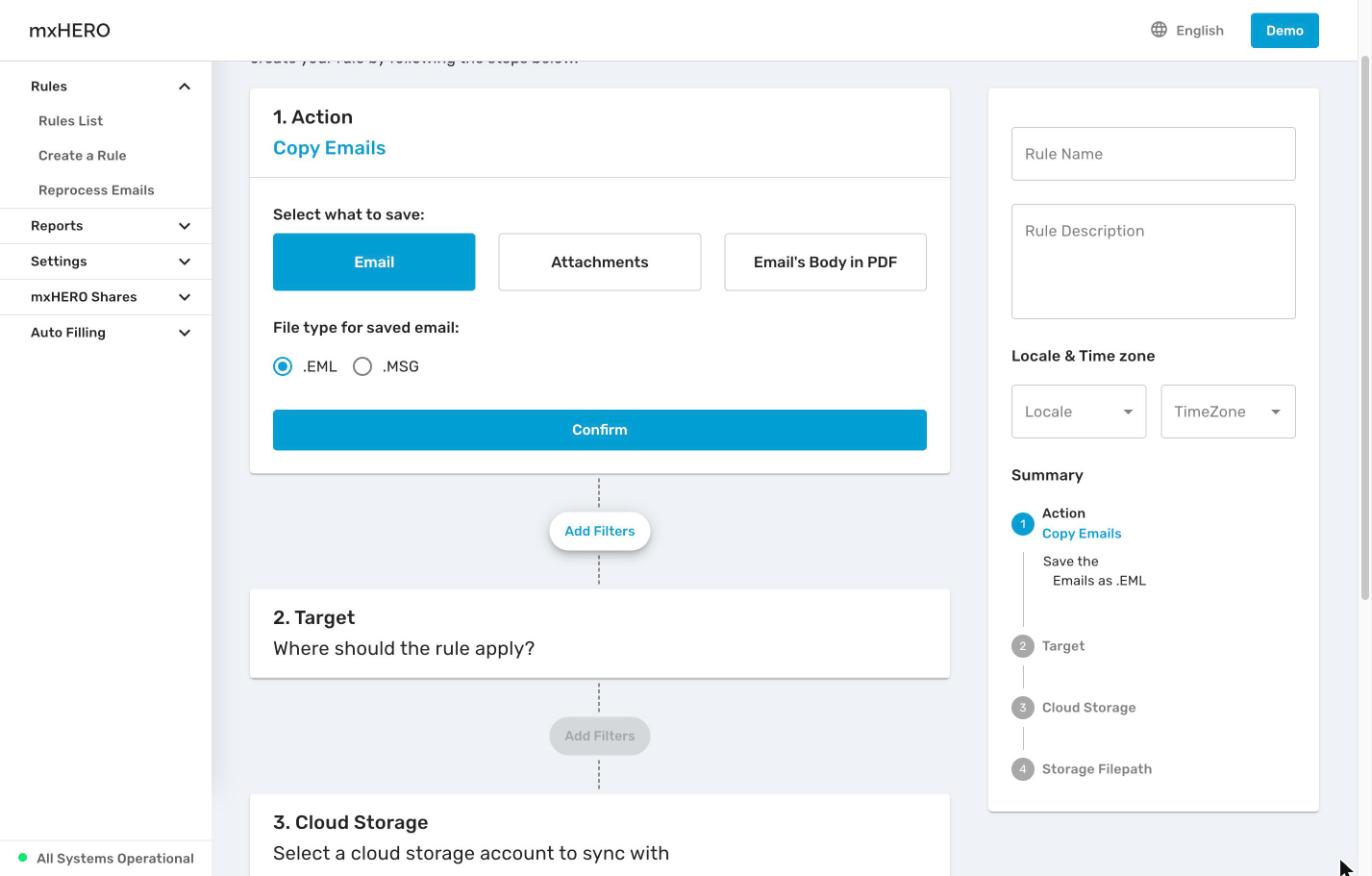Choose Email's Body in PDF option
The height and width of the screenshot is (876, 1372).
pyautogui.click(x=825, y=262)
